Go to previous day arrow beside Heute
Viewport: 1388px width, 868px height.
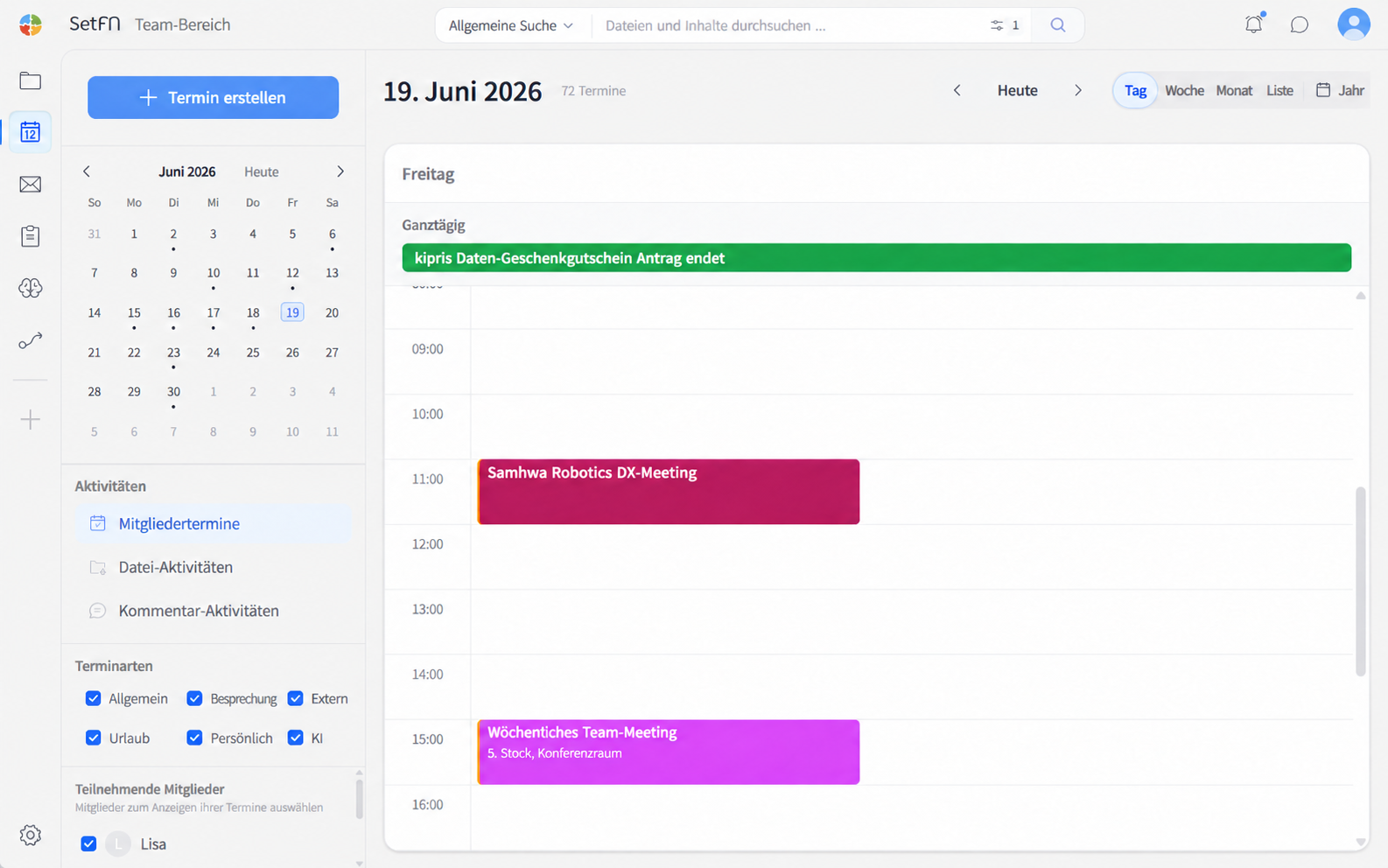pyautogui.click(x=957, y=90)
